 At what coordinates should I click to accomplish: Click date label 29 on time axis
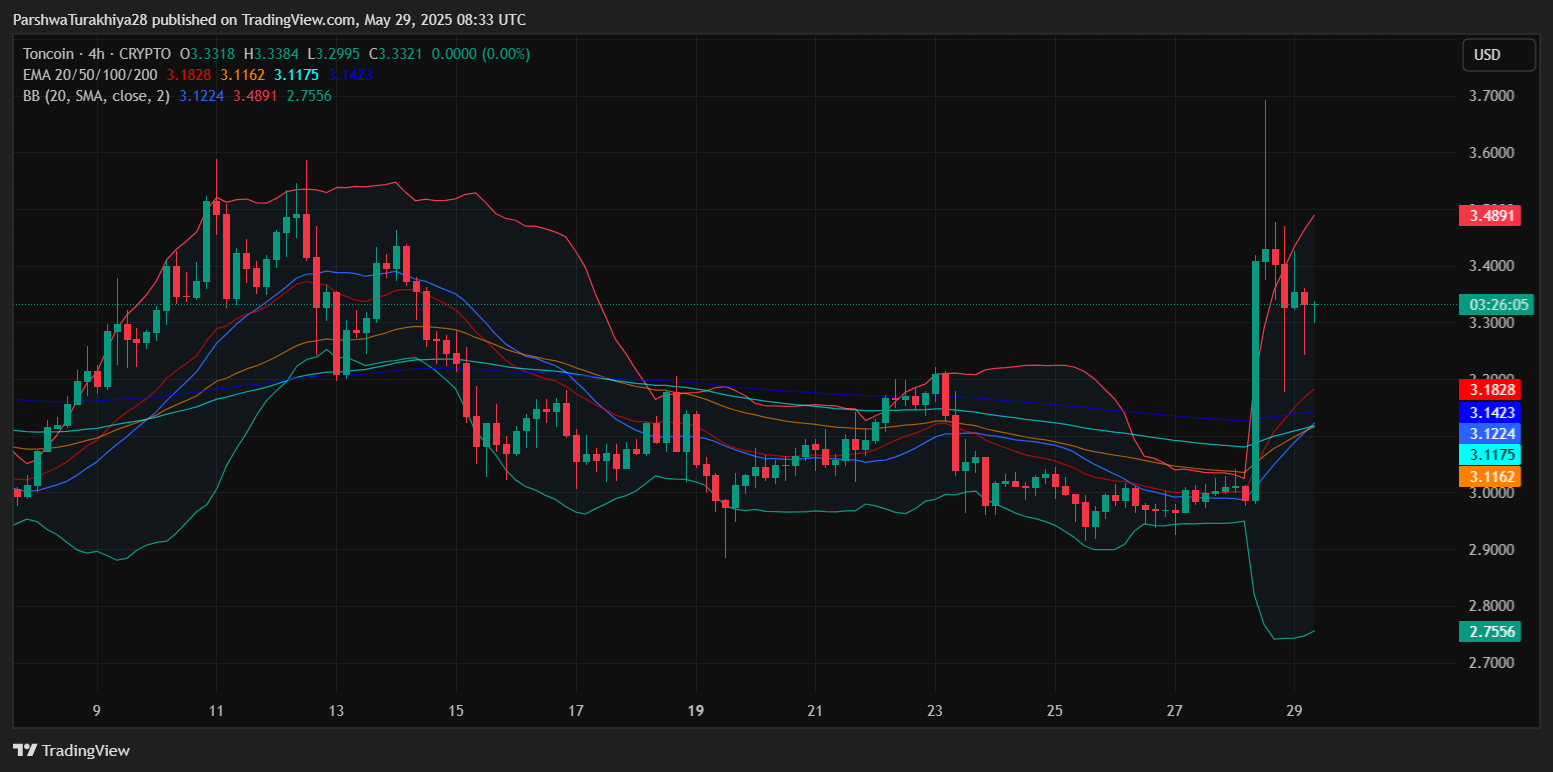click(1294, 712)
